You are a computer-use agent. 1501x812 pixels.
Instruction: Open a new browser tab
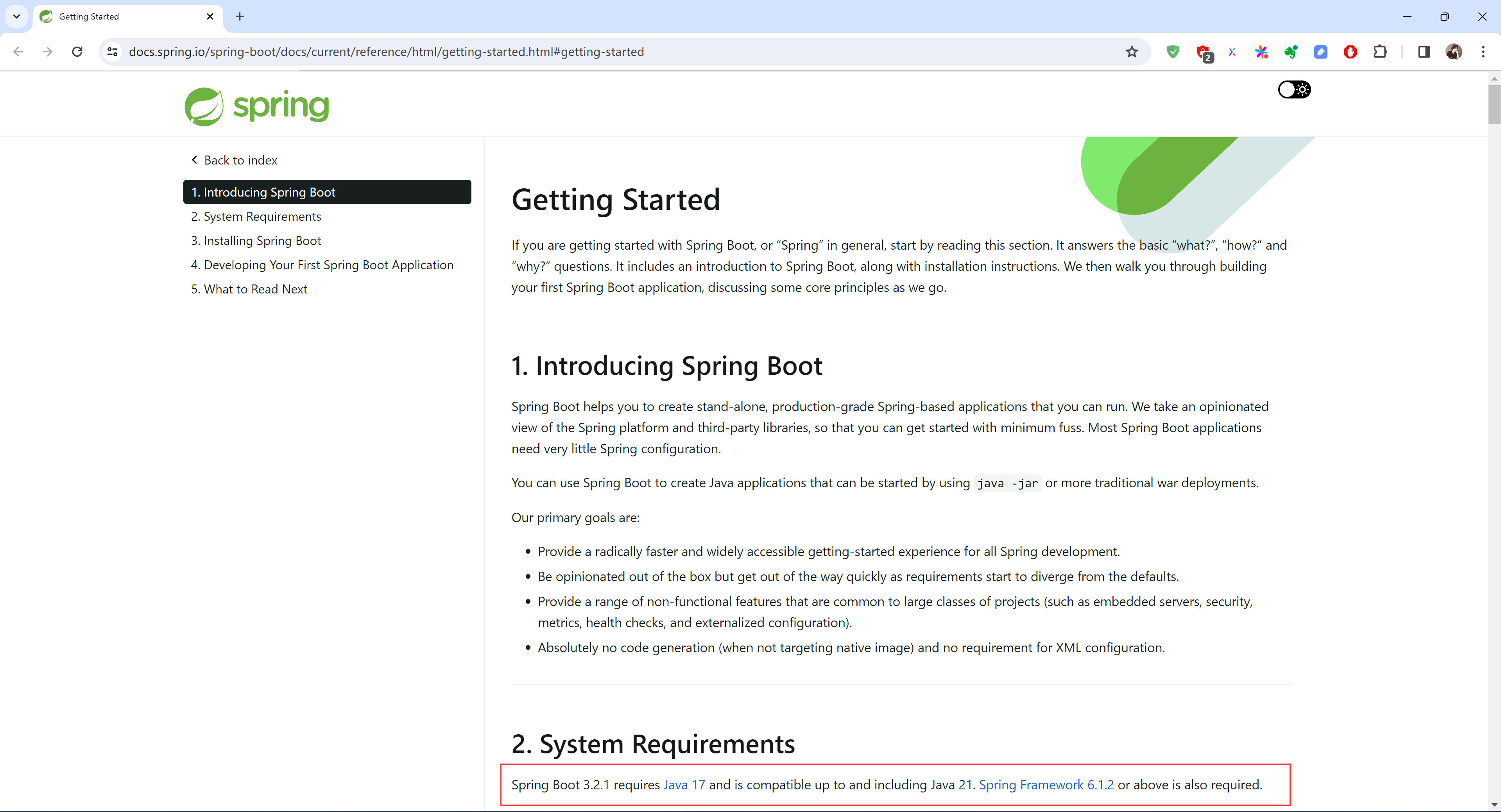point(240,16)
